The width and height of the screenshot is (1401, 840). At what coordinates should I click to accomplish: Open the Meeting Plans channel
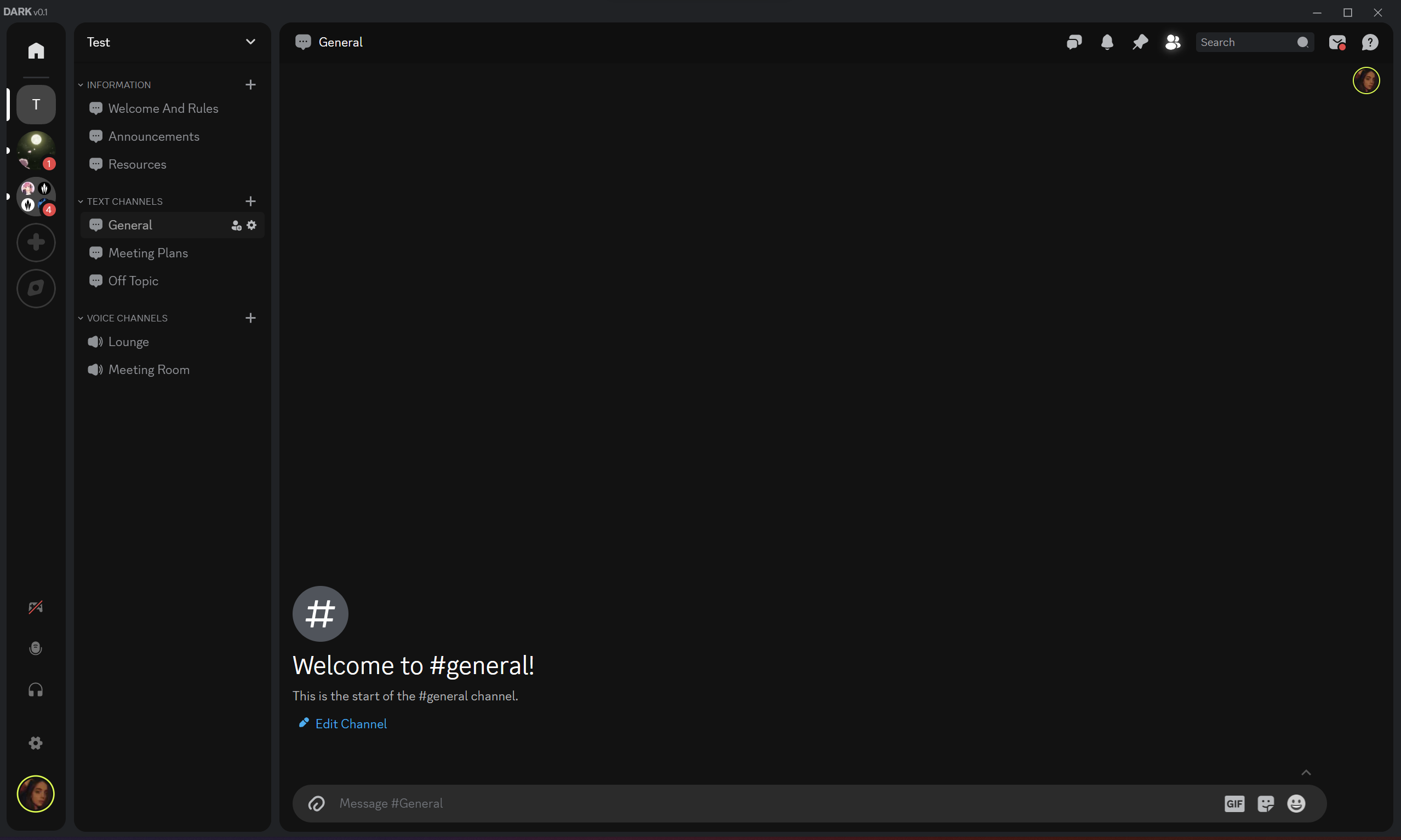(172, 253)
